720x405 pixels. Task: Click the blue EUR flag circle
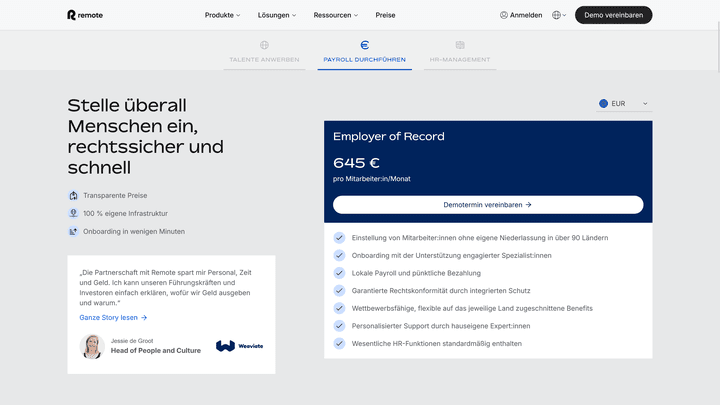coord(603,104)
